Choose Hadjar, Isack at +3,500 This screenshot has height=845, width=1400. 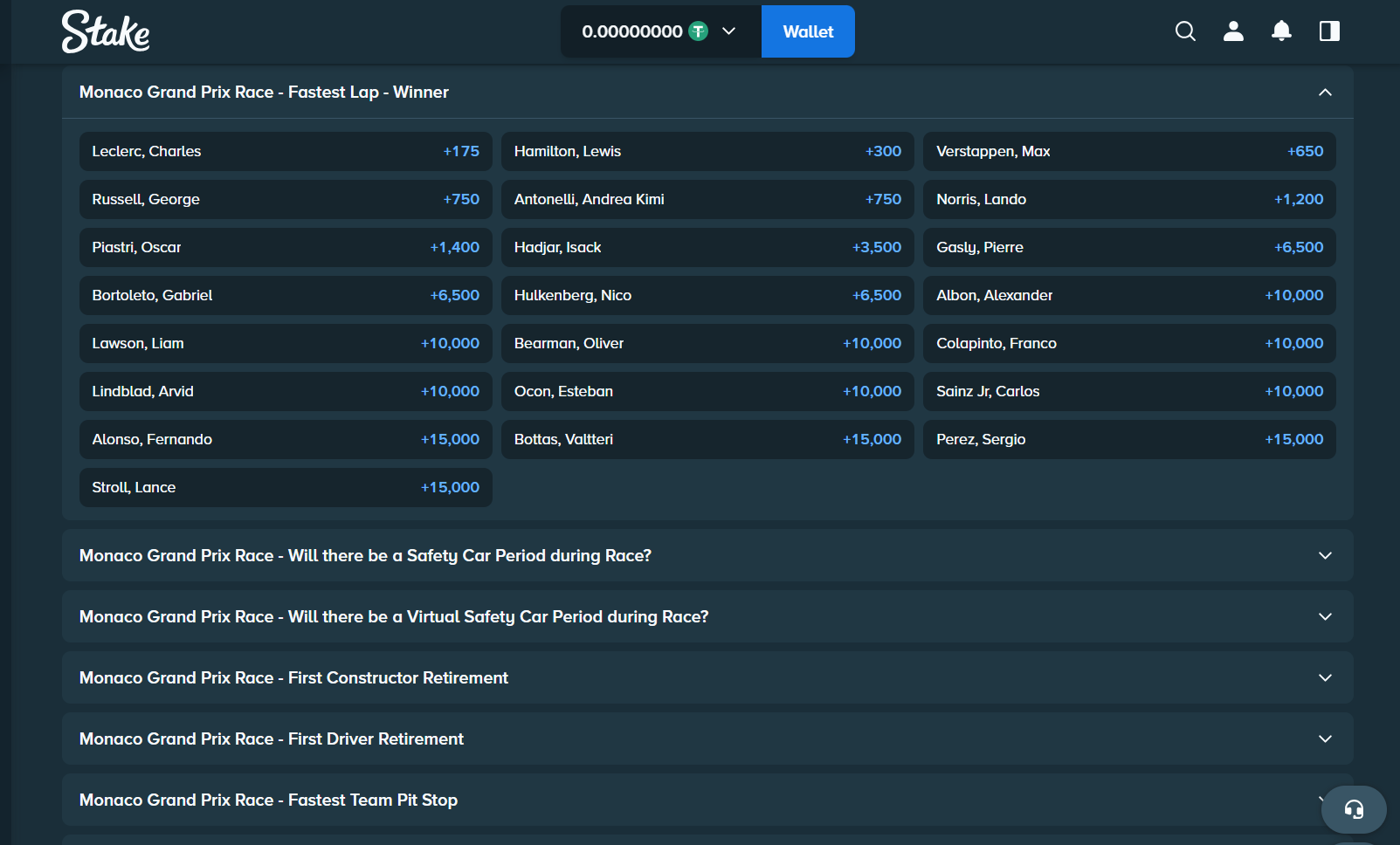[707, 247]
